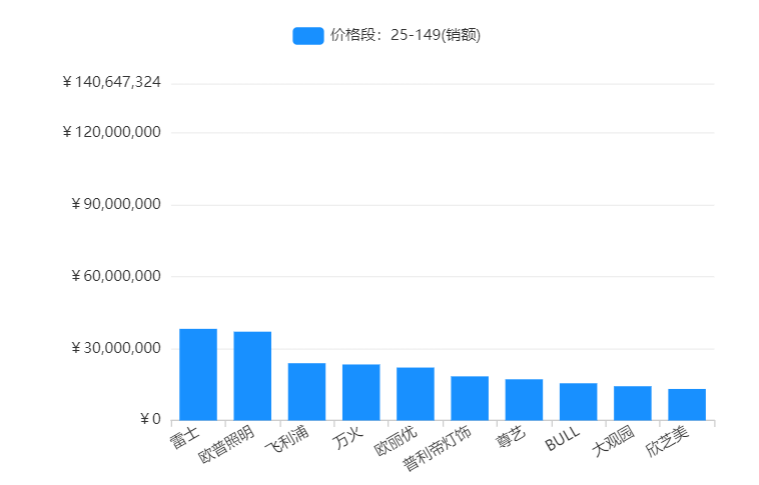759x485 pixels.
Task: Click the 雷士 x-axis label text
Action: (184, 439)
